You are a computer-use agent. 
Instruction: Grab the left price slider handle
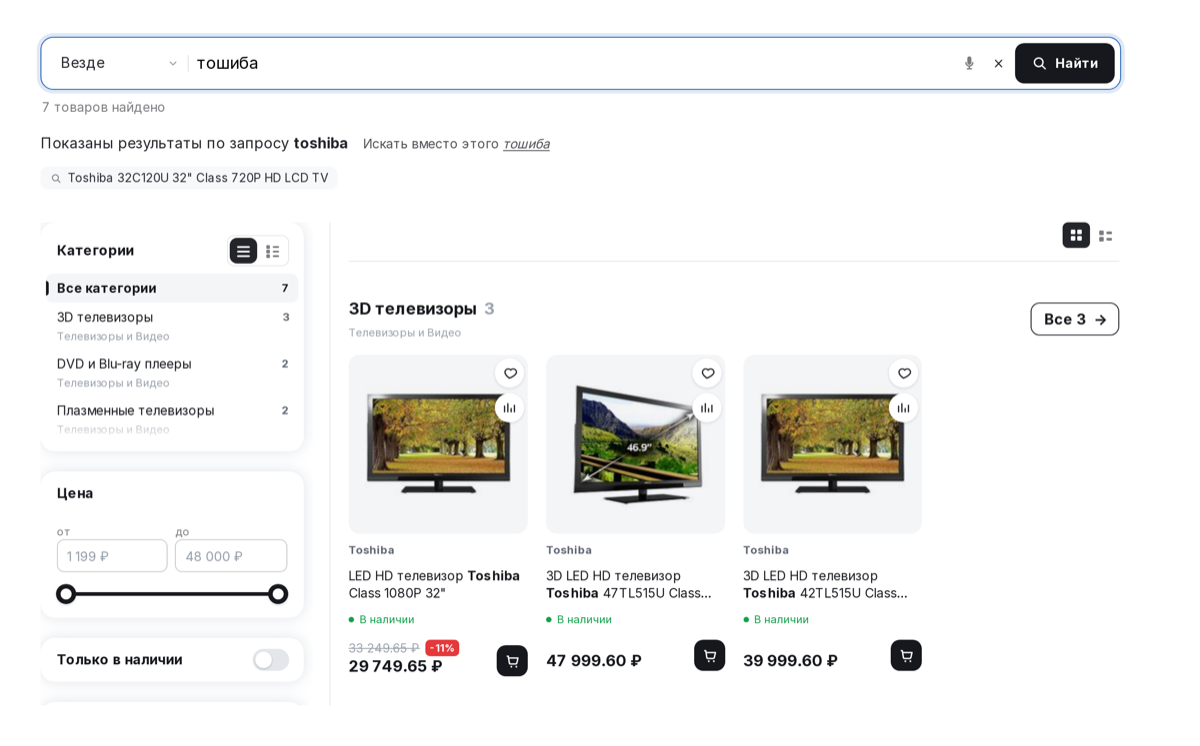66,594
